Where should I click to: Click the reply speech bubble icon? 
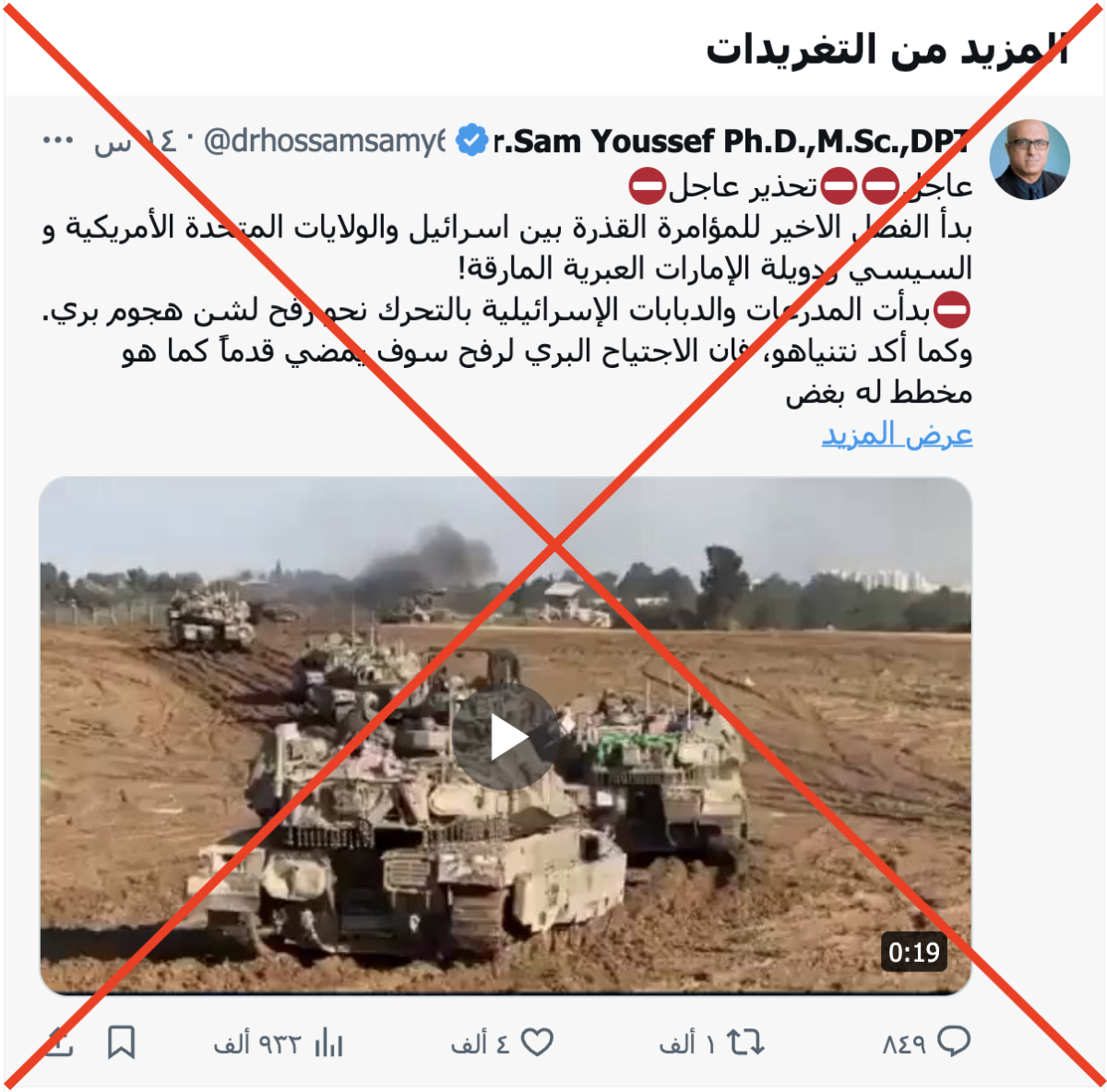click(x=954, y=1042)
